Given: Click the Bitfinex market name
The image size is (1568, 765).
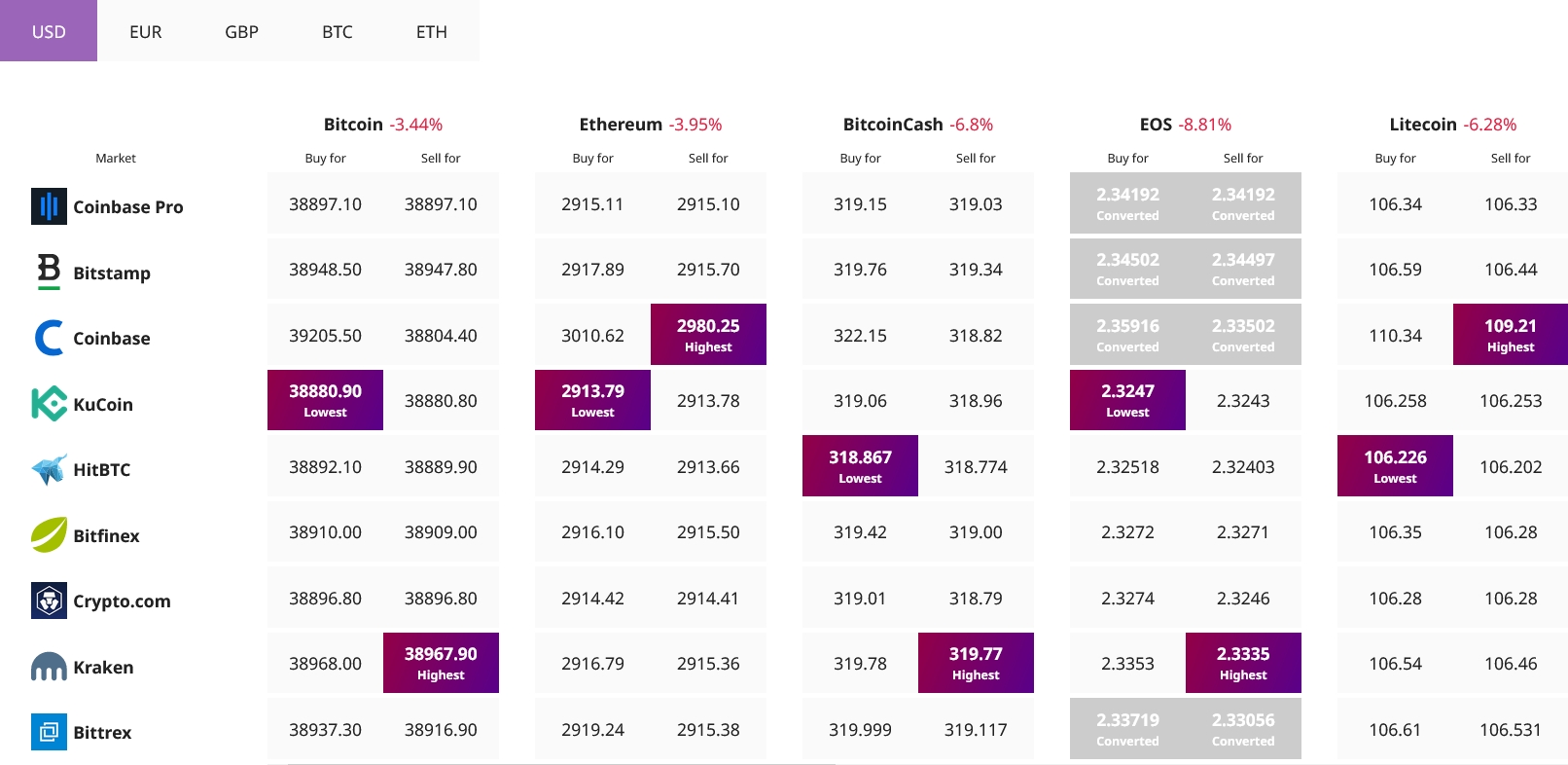Looking at the screenshot, I should pos(106,535).
